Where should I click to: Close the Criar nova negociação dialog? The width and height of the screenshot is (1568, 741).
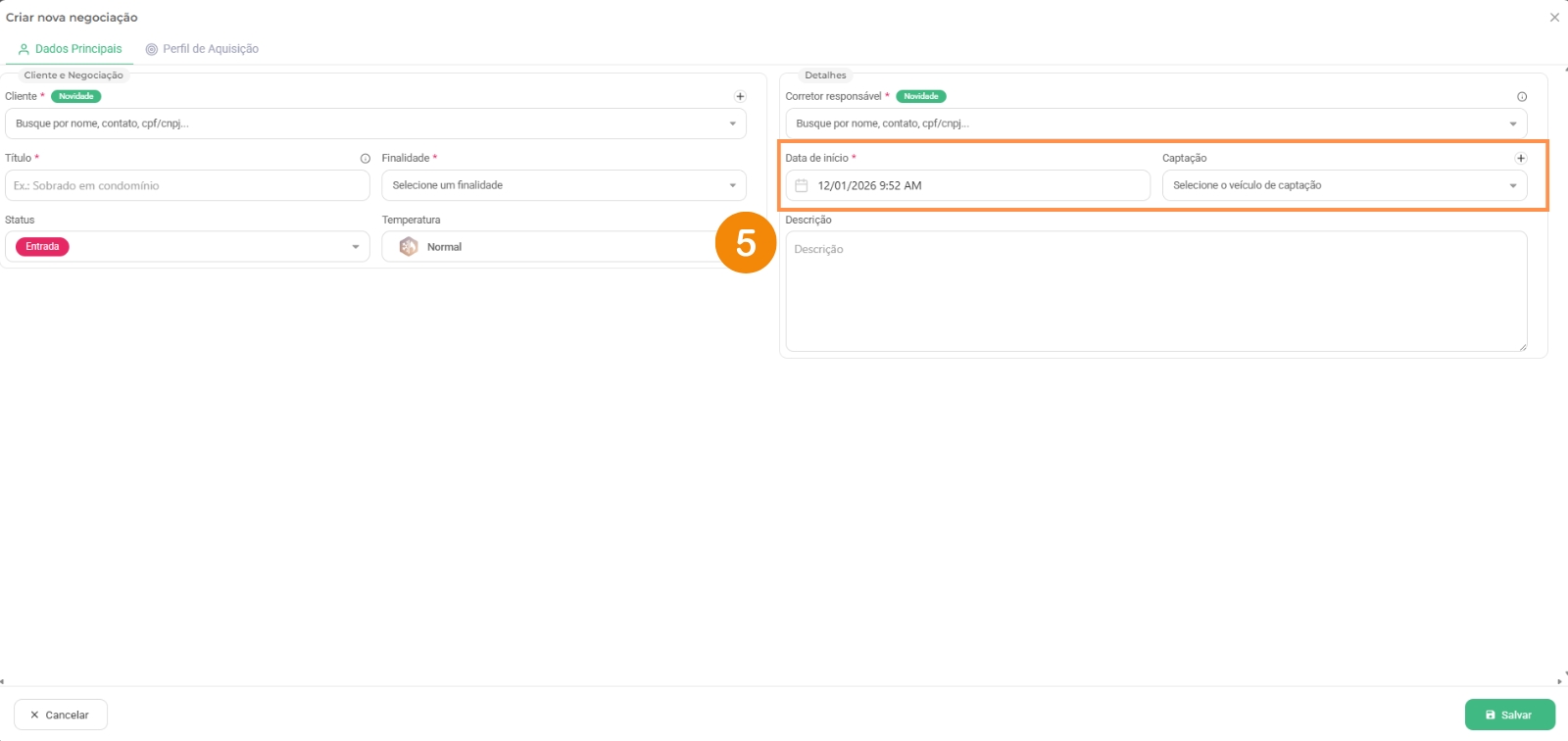pyautogui.click(x=1553, y=18)
